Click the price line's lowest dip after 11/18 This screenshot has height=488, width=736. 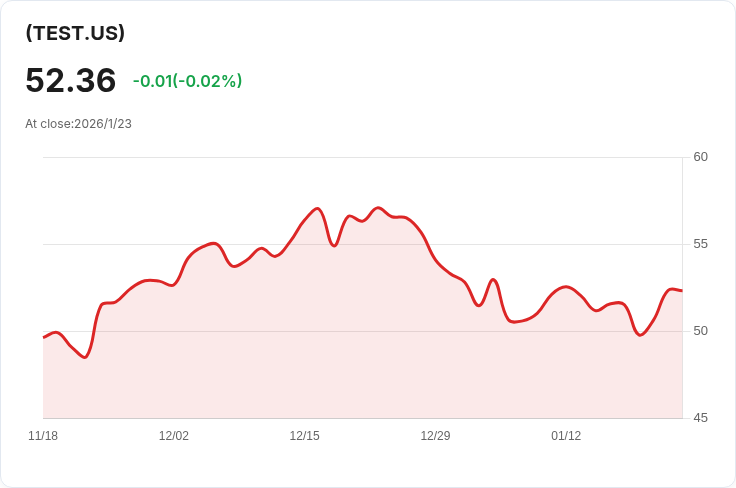(x=85, y=357)
